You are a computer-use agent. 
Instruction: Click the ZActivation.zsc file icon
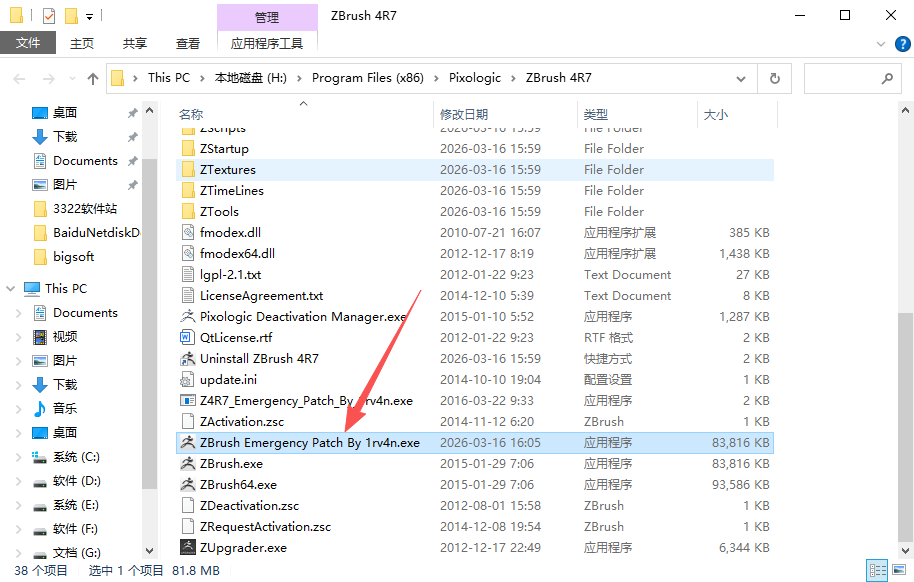click(x=188, y=422)
